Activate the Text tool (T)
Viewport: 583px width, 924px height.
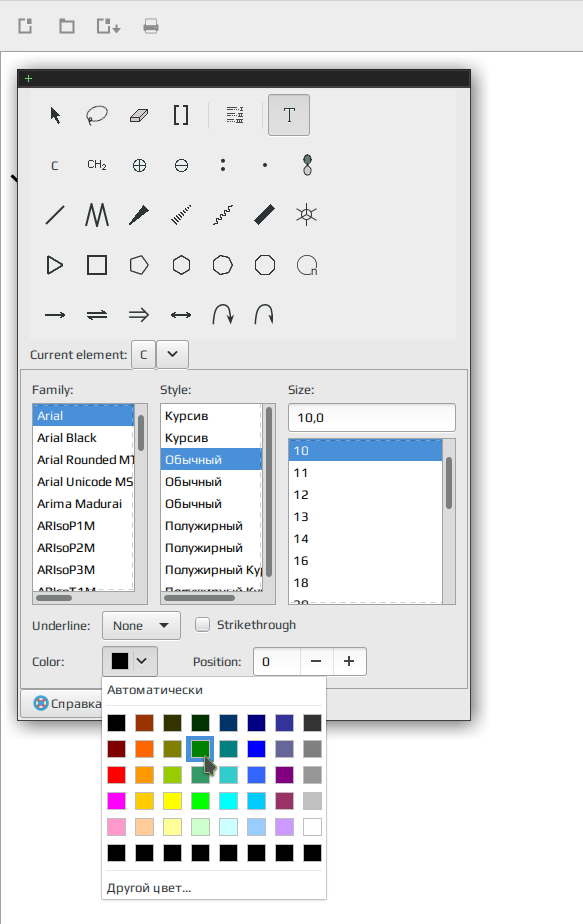(x=289, y=115)
